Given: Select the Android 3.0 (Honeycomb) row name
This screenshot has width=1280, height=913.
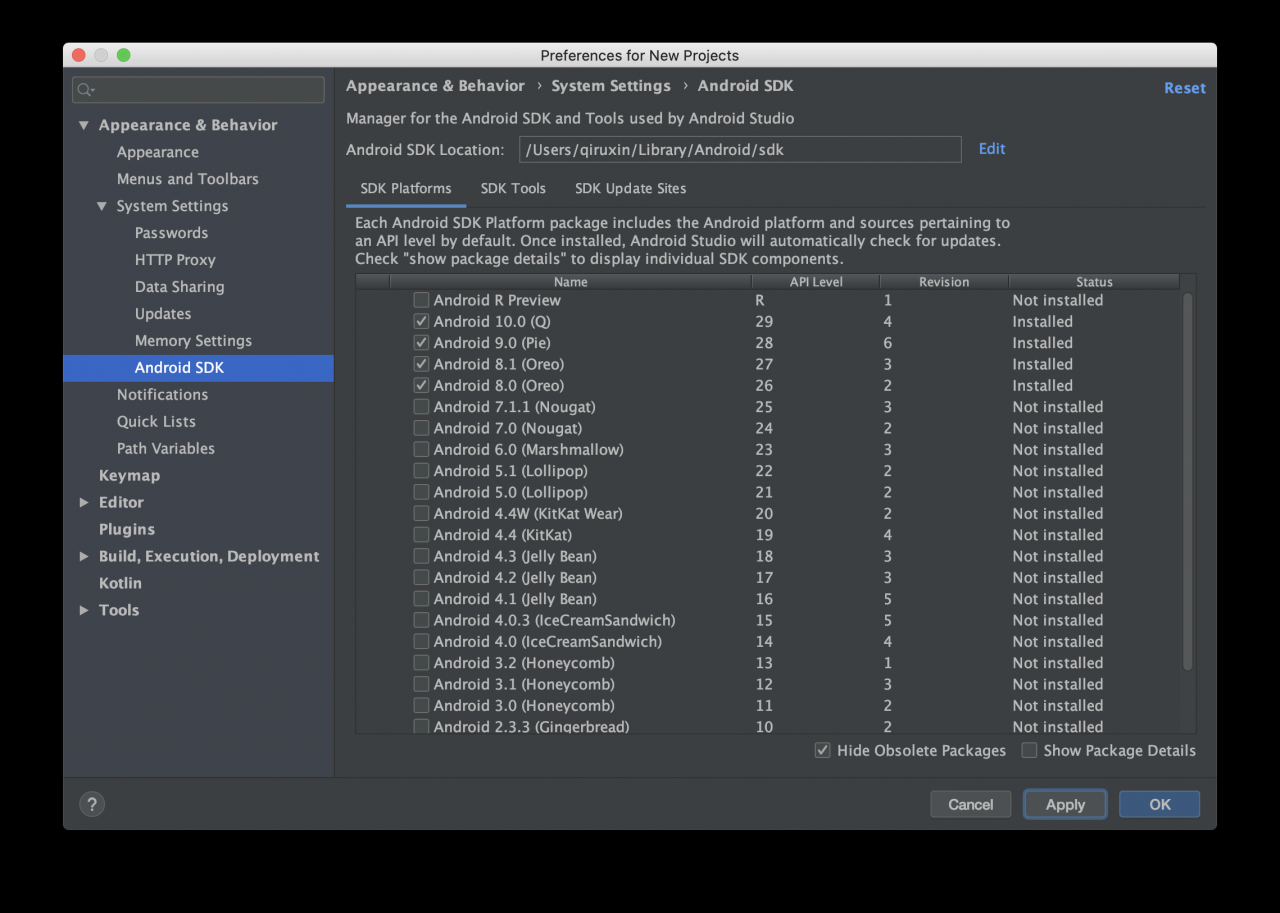Looking at the screenshot, I should pos(524,706).
